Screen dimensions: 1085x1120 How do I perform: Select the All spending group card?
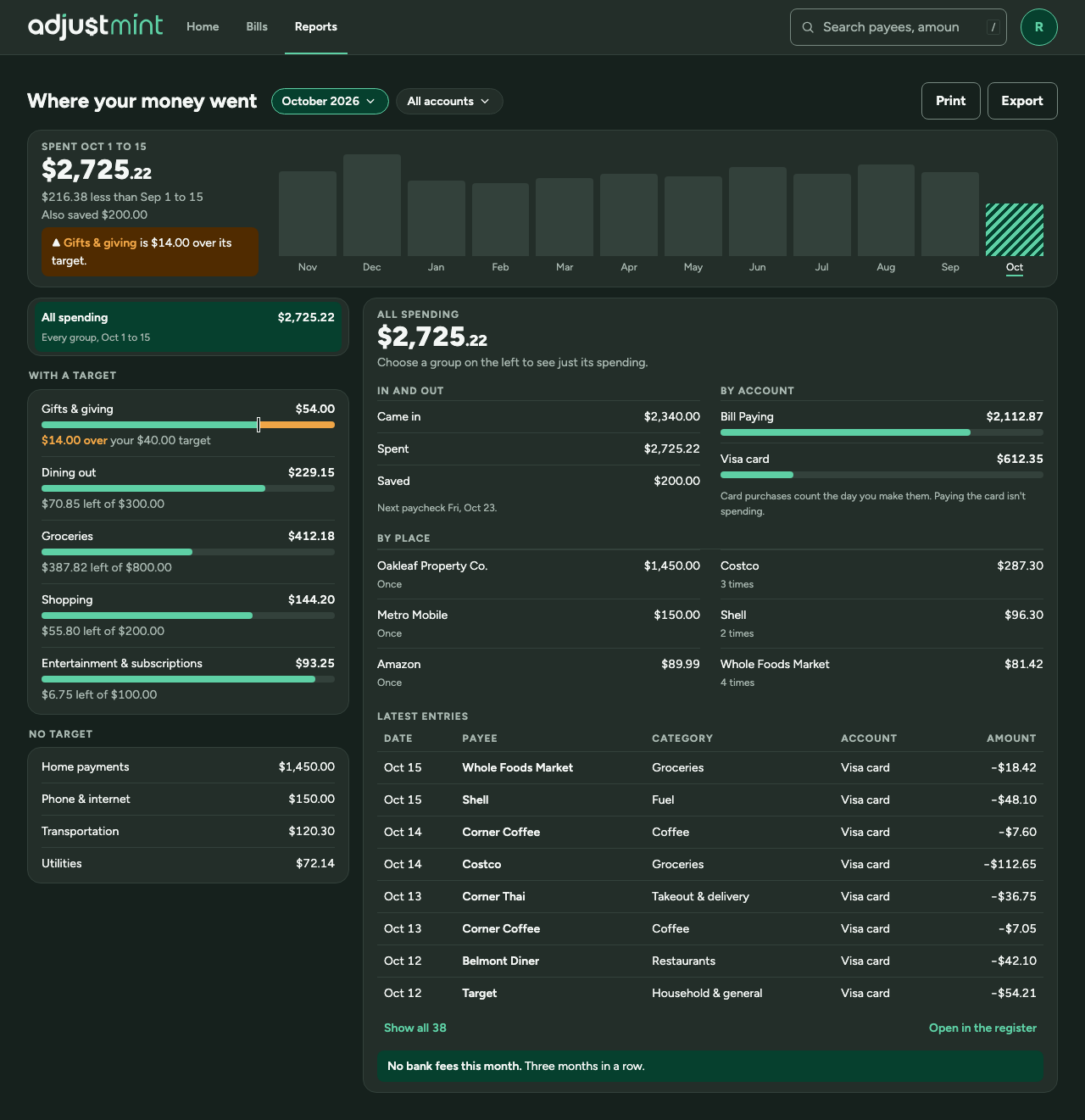(x=188, y=326)
